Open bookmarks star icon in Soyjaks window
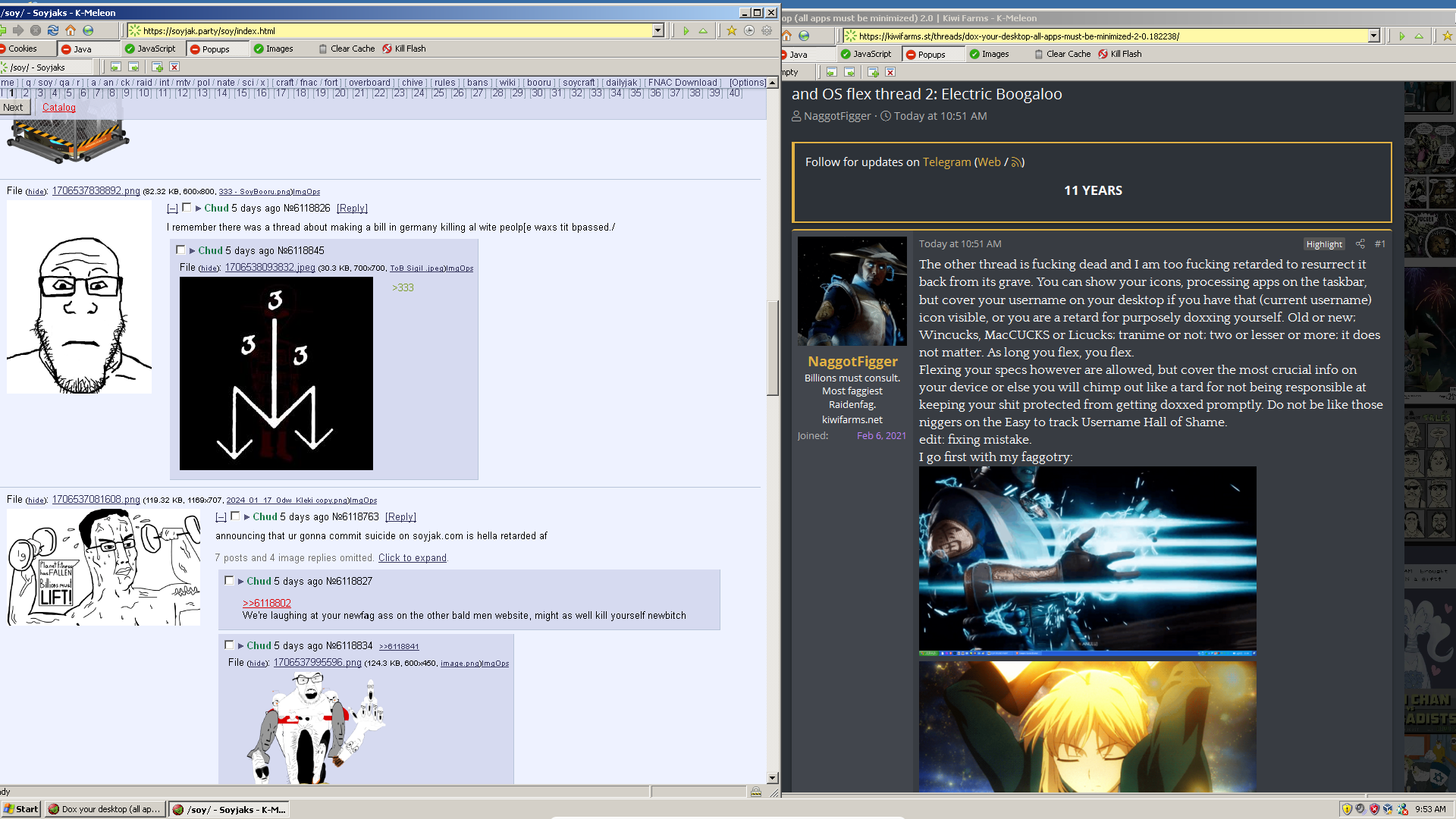1456x819 pixels. (x=731, y=30)
